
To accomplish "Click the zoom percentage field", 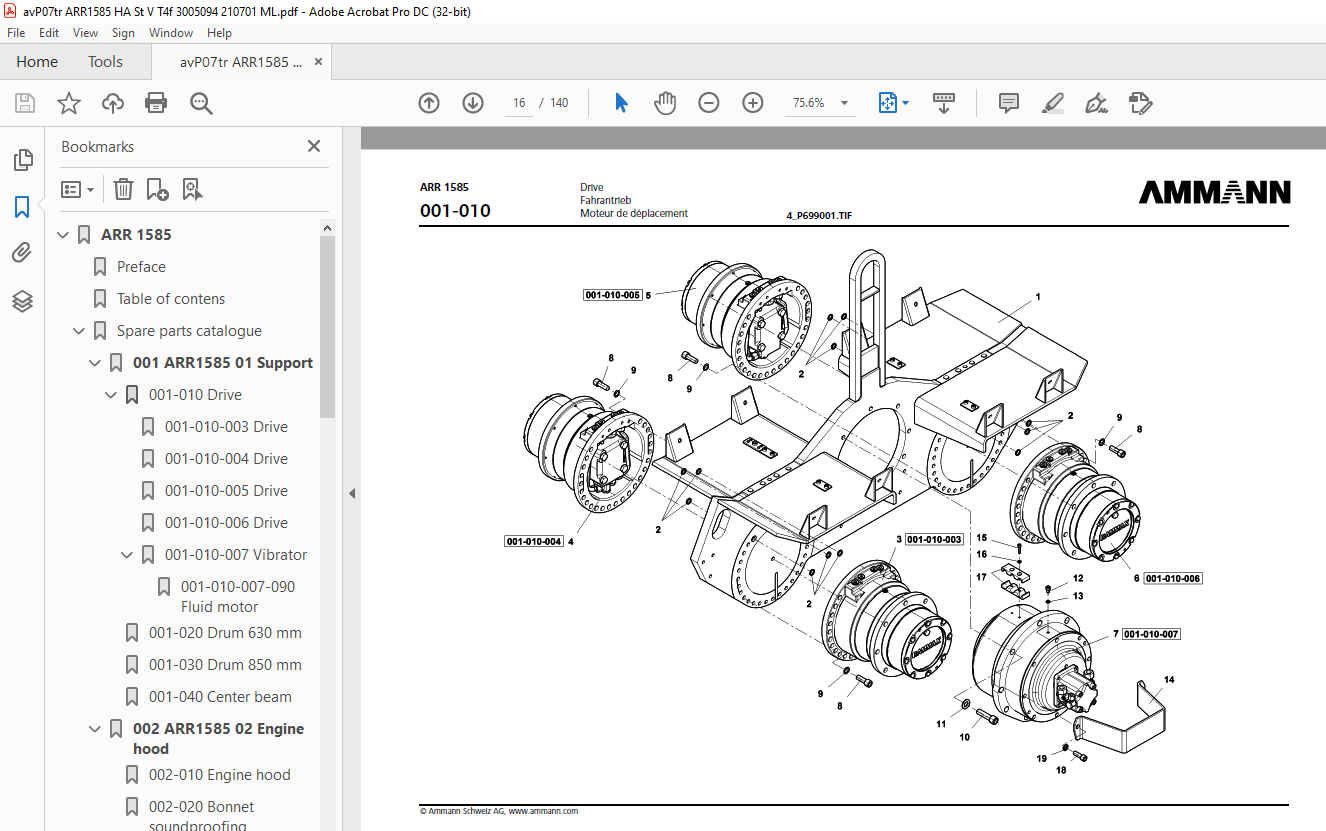I will pyautogui.click(x=808, y=103).
